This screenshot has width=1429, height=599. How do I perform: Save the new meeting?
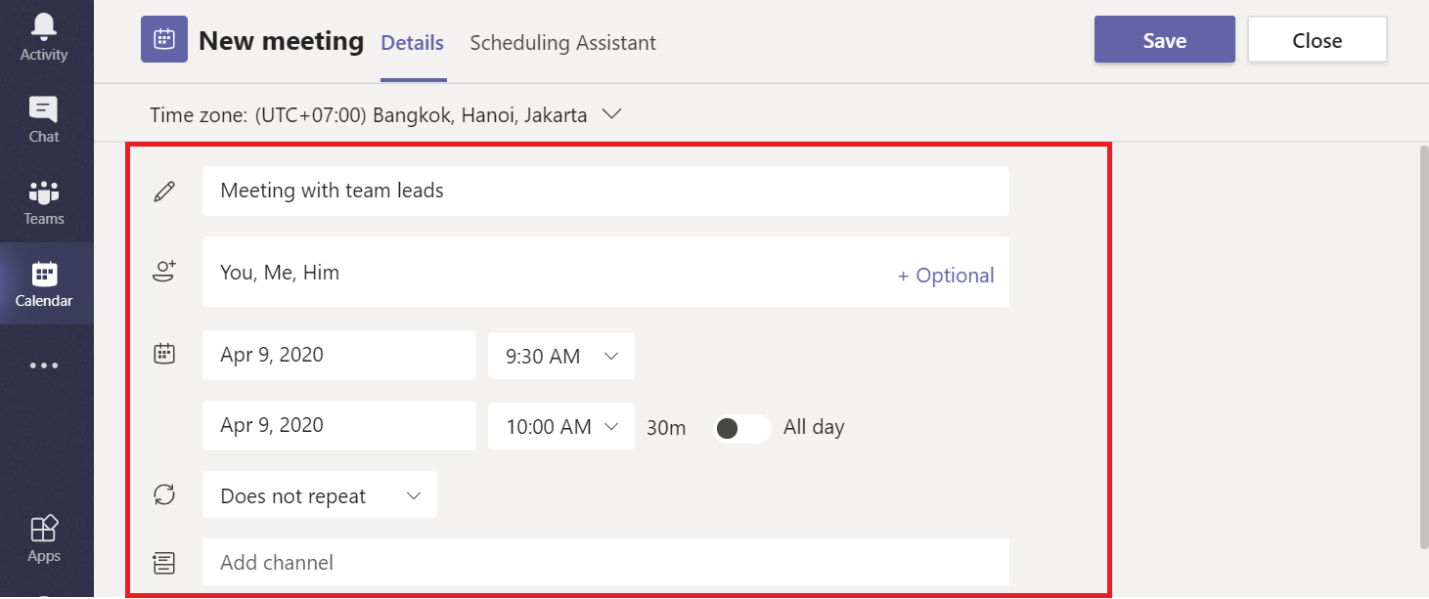pyautogui.click(x=1164, y=40)
